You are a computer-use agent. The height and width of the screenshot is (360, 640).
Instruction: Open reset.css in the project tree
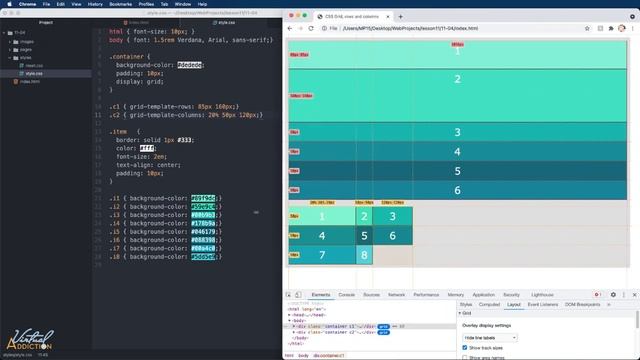(x=34, y=66)
